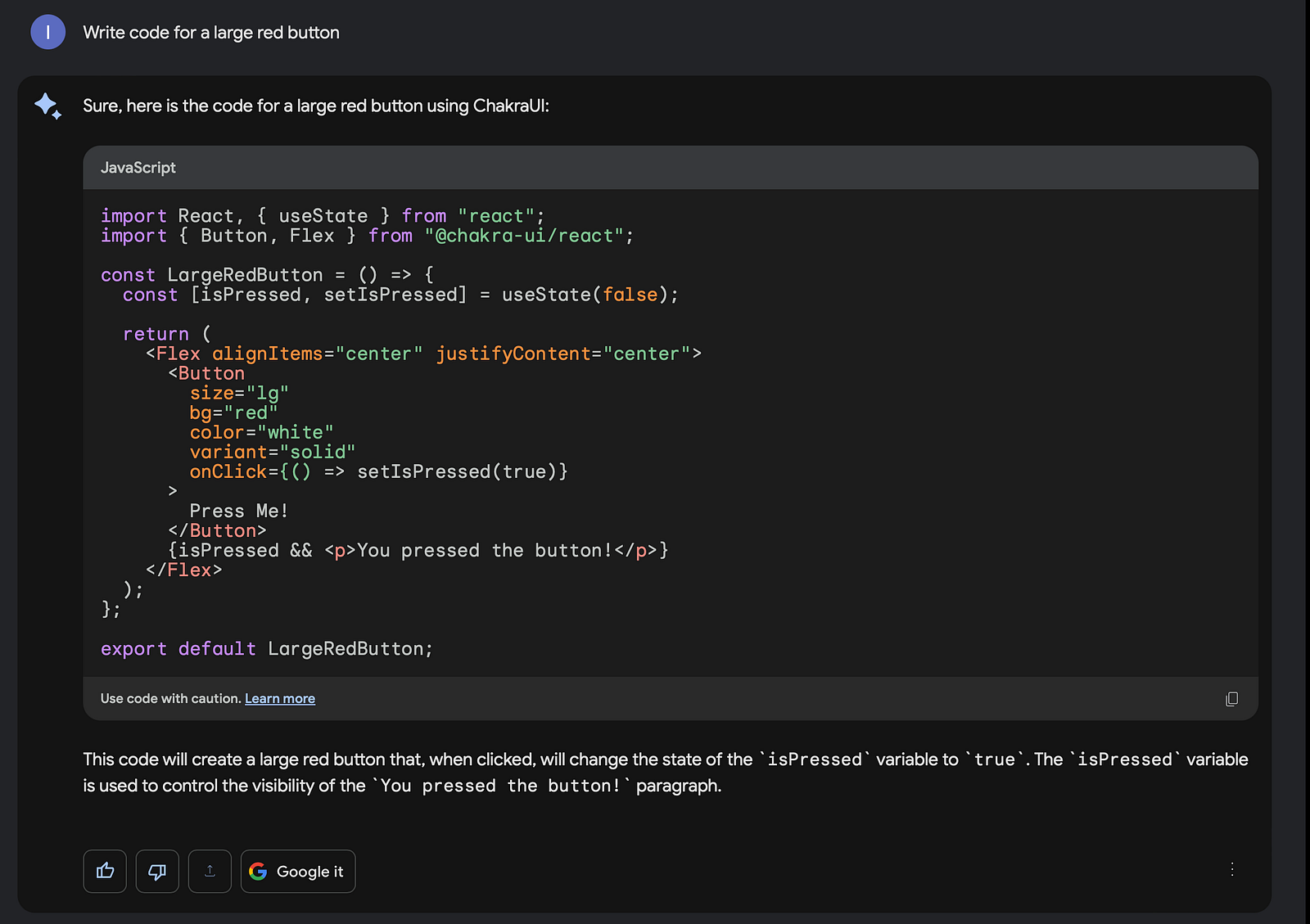Open the Learn more link

click(x=280, y=699)
